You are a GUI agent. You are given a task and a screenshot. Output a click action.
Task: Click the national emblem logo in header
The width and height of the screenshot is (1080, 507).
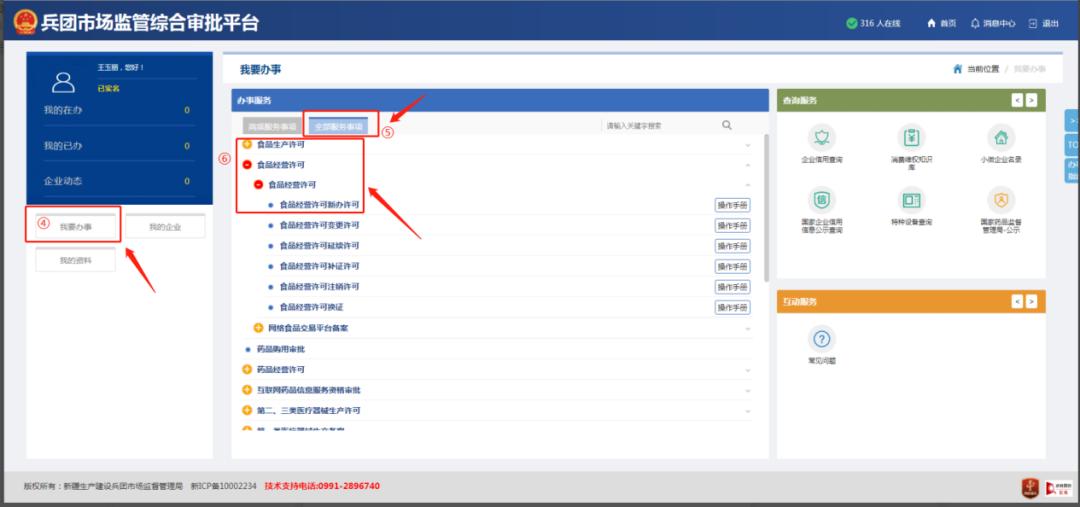(25, 23)
